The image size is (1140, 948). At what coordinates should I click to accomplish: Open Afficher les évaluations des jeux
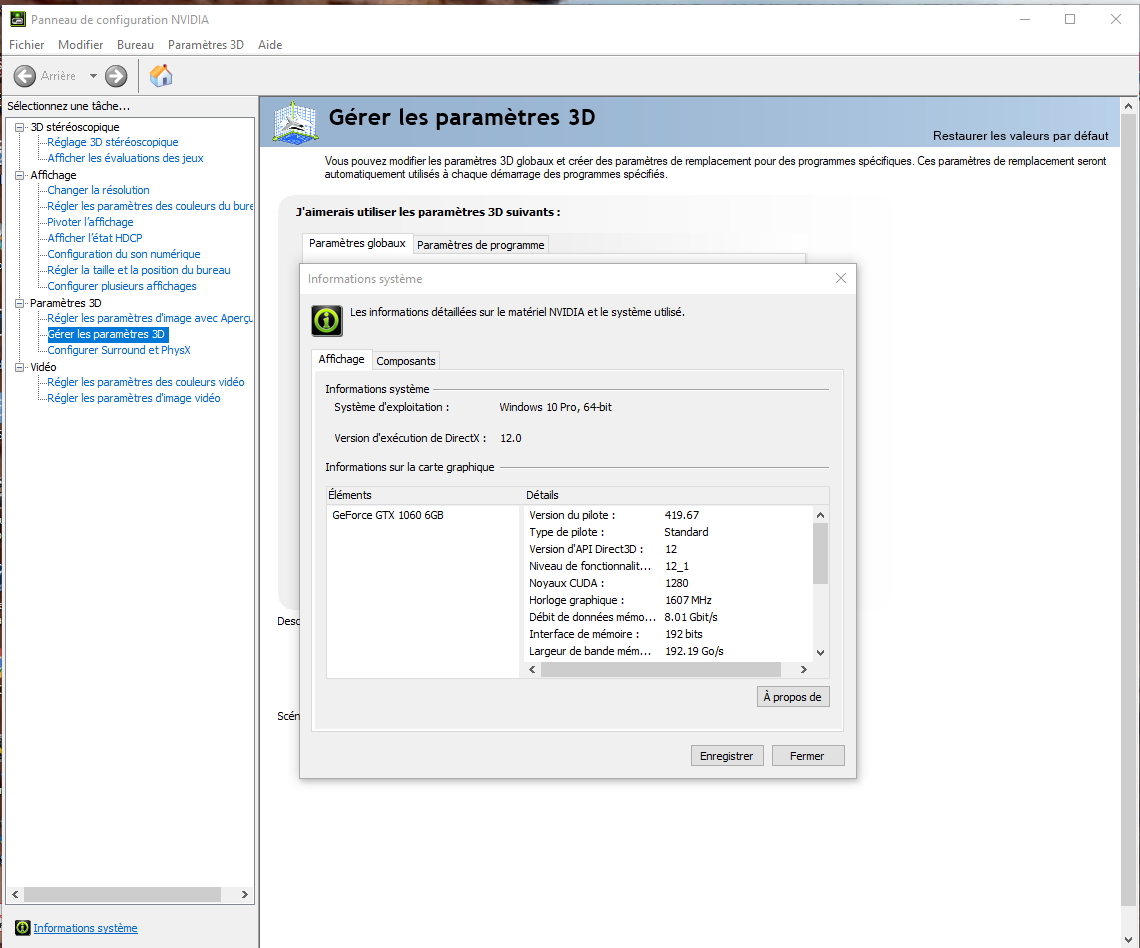pos(125,158)
